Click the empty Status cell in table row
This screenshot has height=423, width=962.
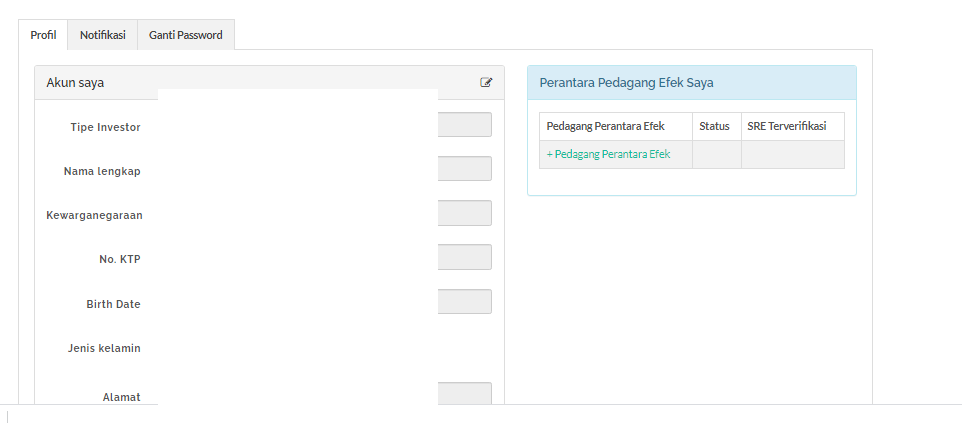[x=717, y=155]
